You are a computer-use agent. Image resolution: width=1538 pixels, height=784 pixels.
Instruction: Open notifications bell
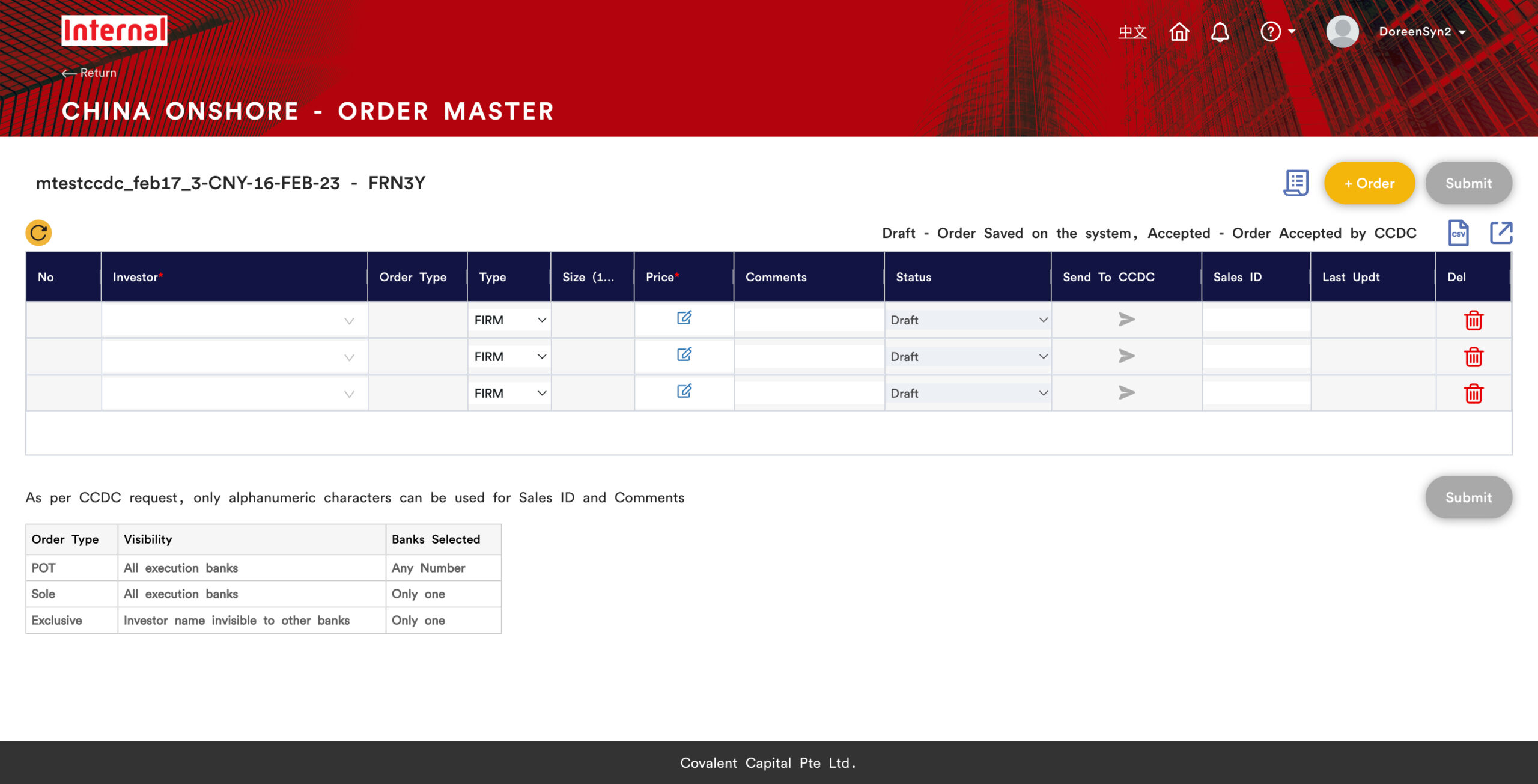(1220, 32)
